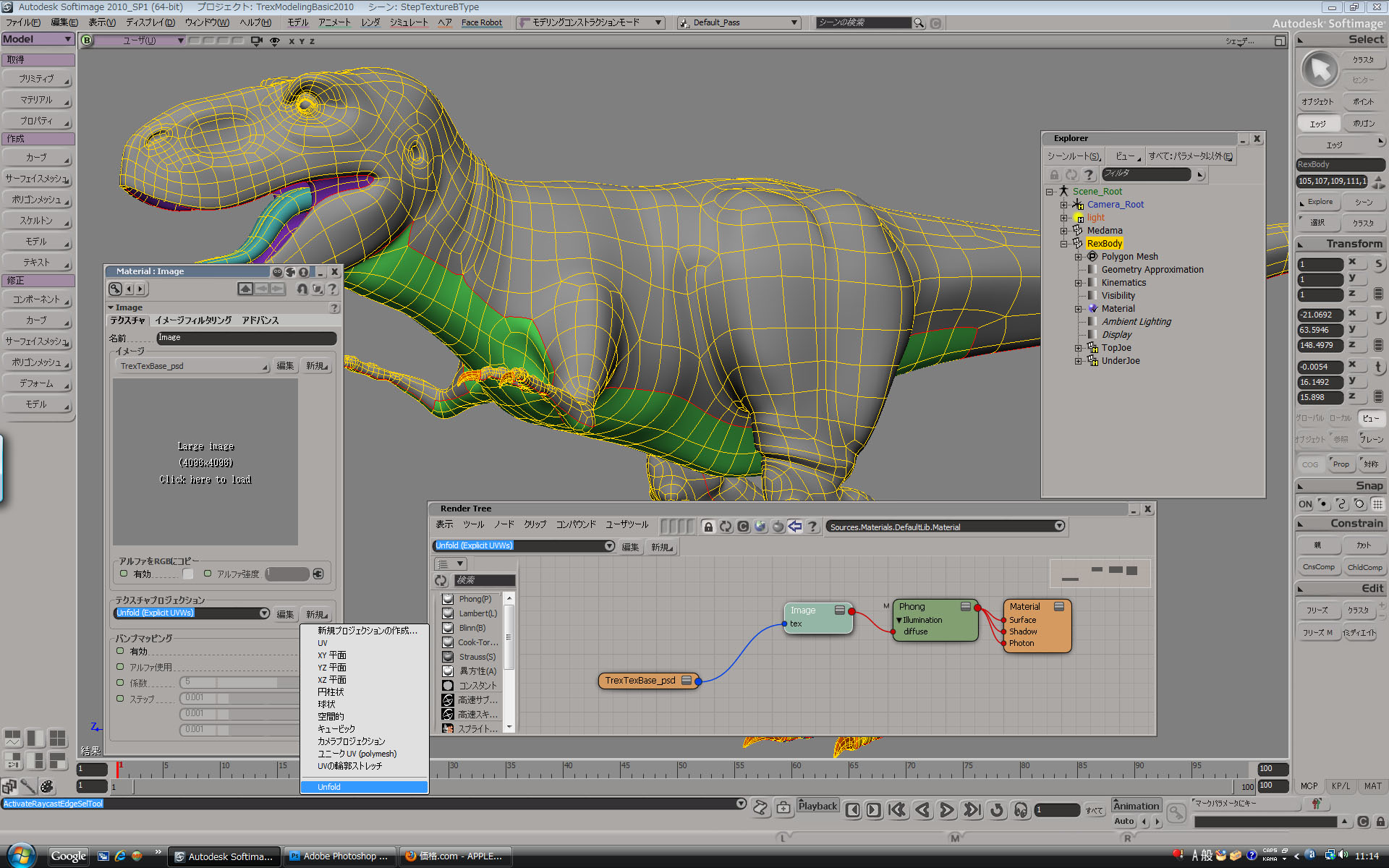
Task: Click the blue back arrow in Render Tree
Action: pyautogui.click(x=795, y=527)
